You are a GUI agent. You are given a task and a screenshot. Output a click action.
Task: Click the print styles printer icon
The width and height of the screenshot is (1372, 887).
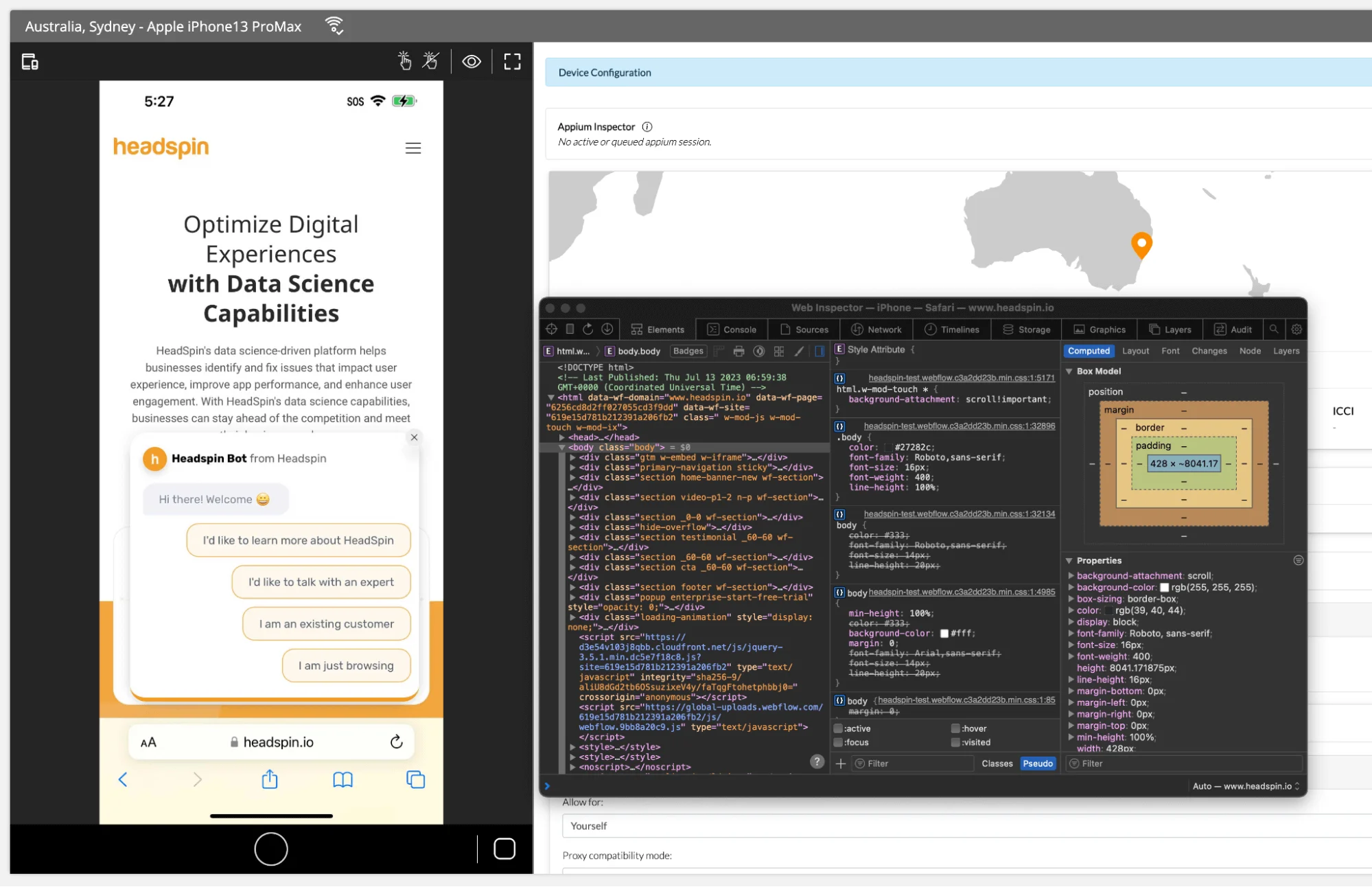tap(739, 352)
